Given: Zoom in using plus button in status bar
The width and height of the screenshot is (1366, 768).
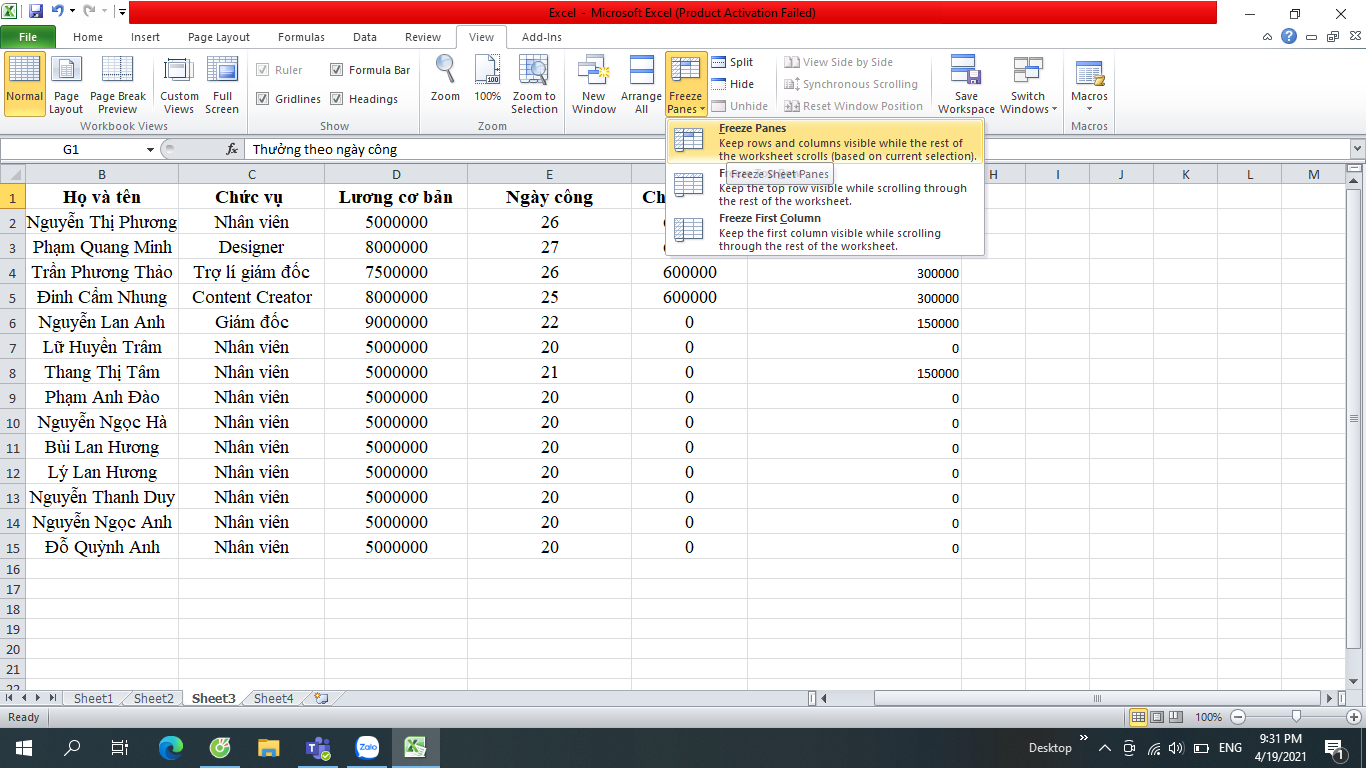Looking at the screenshot, I should (x=1354, y=717).
